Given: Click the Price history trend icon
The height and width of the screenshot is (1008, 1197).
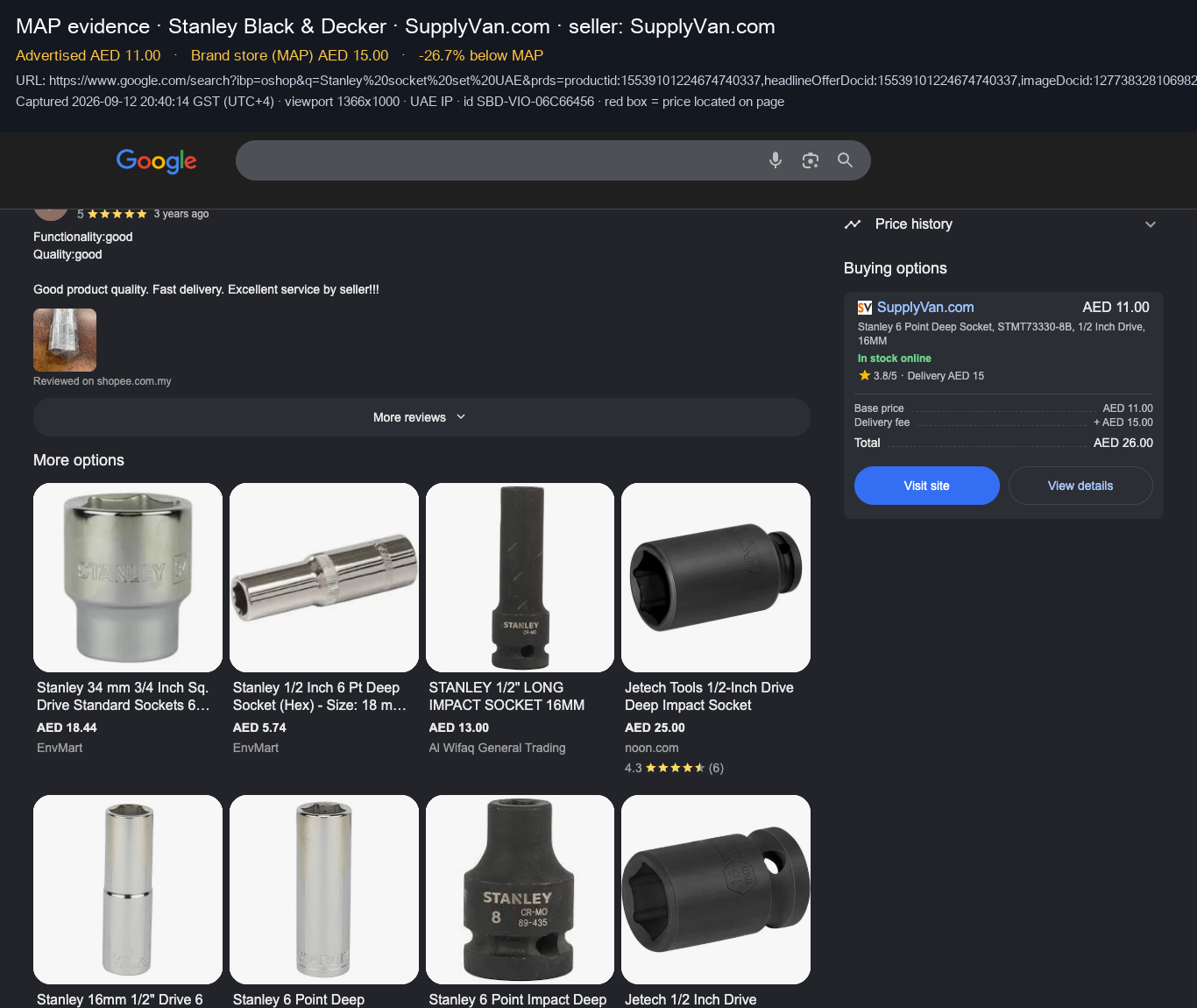Looking at the screenshot, I should point(853,224).
